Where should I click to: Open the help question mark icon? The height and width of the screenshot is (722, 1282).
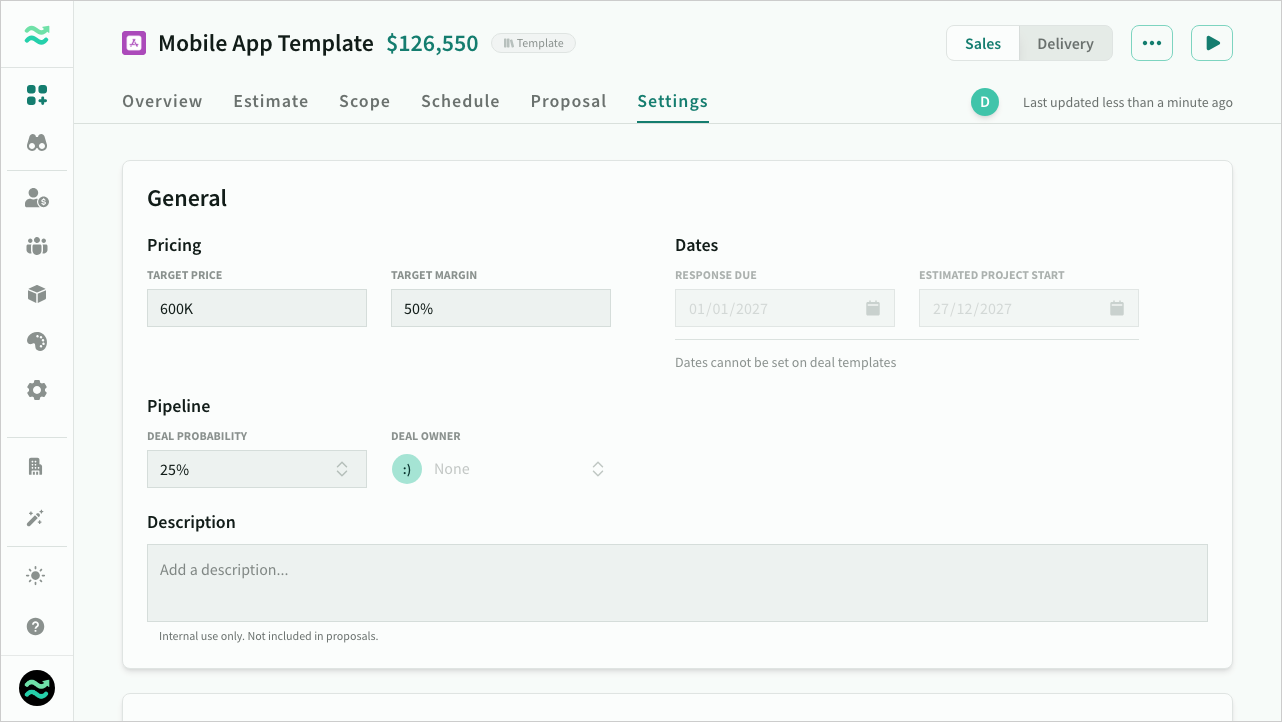(36, 626)
